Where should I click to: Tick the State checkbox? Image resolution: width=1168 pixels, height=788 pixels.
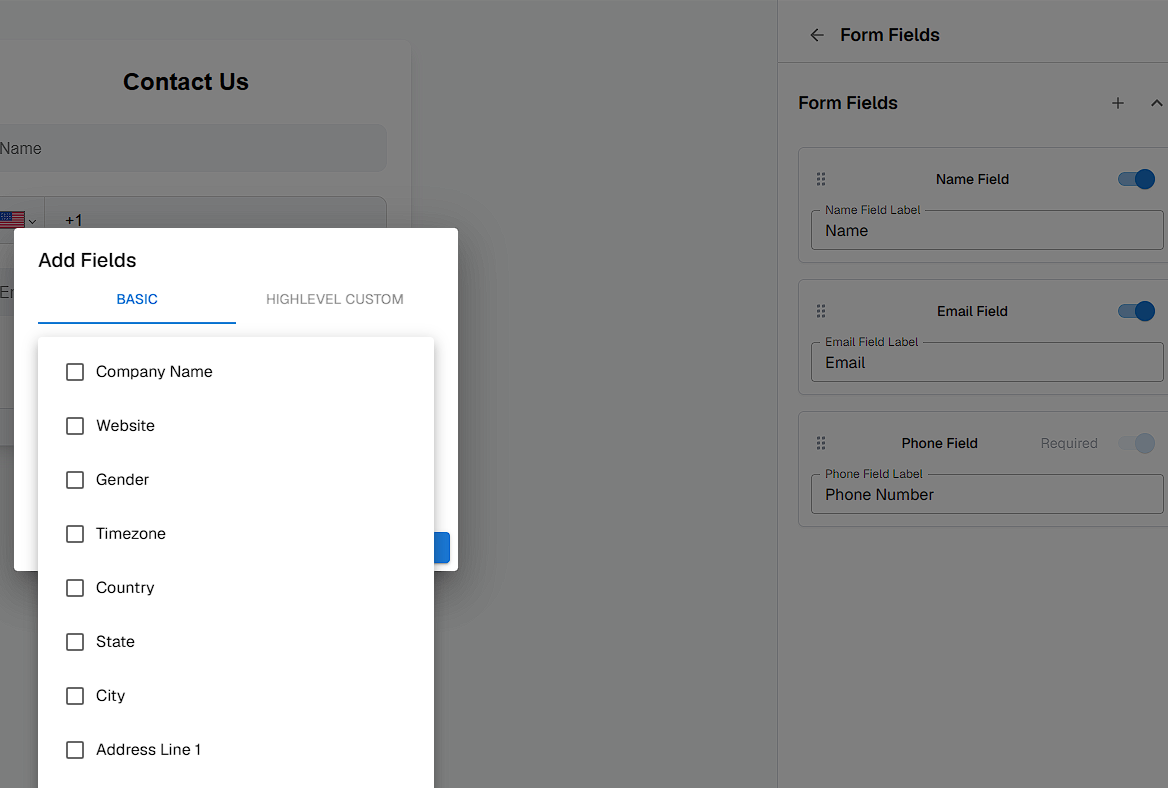(75, 642)
